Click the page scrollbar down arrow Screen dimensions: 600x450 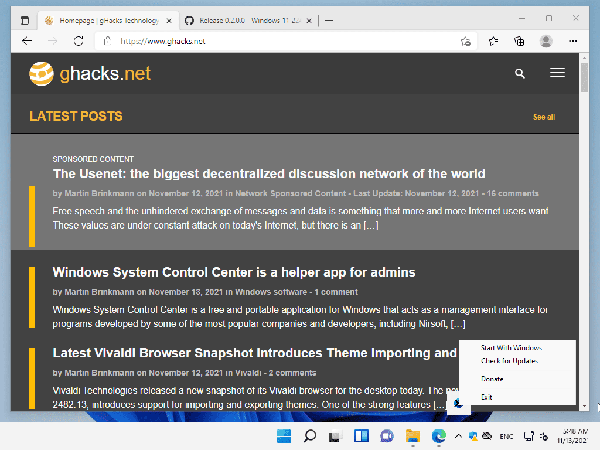click(x=584, y=406)
